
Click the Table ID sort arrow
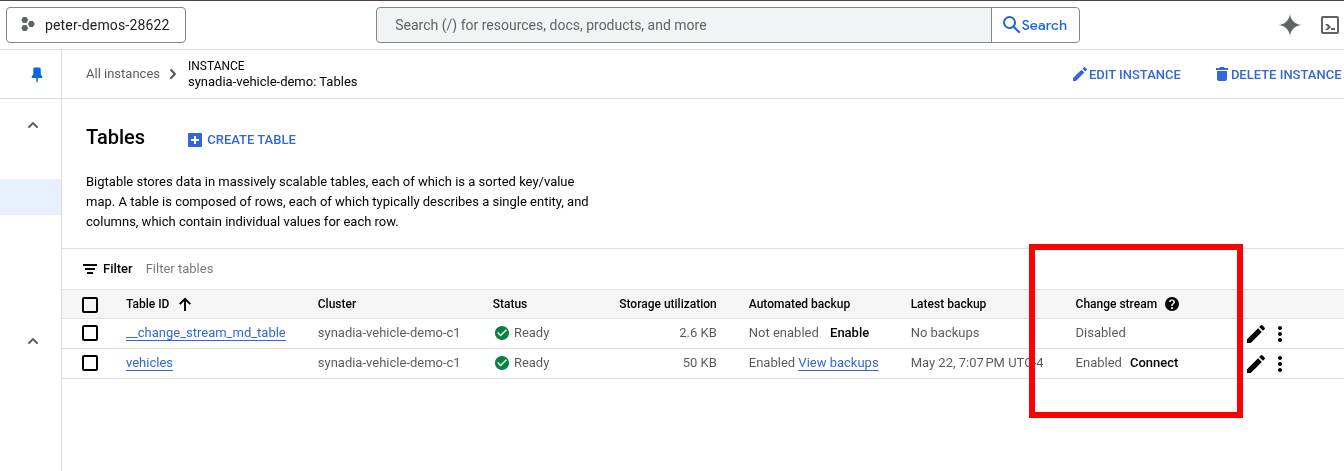(x=185, y=304)
